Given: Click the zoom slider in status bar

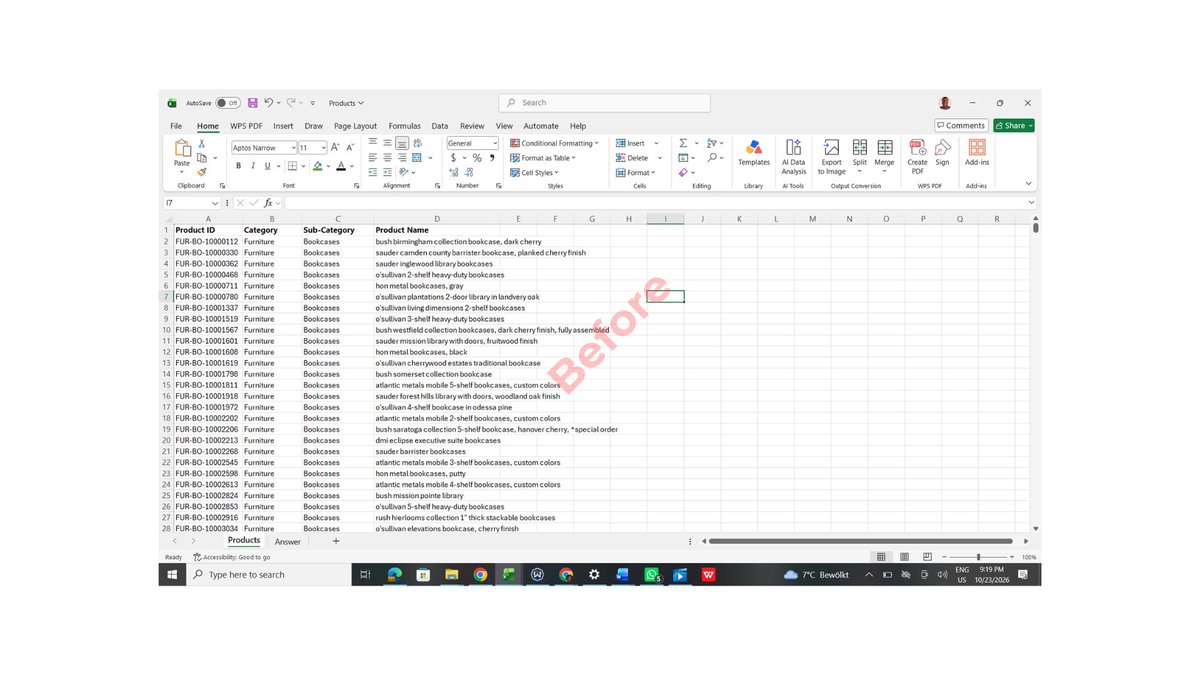Looking at the screenshot, I should pyautogui.click(x=978, y=557).
